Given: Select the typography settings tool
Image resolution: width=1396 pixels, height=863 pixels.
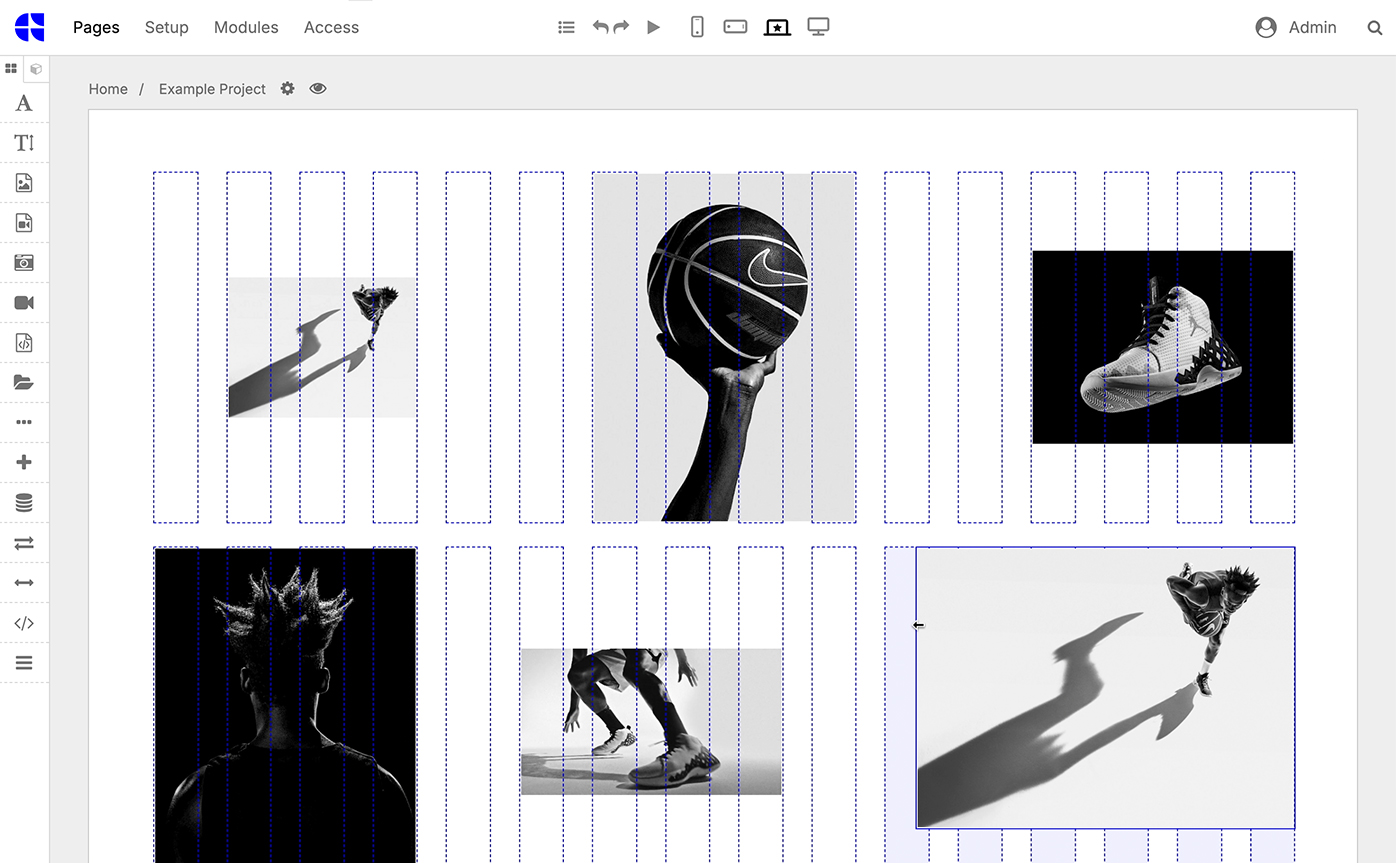Looking at the screenshot, I should pos(24,143).
